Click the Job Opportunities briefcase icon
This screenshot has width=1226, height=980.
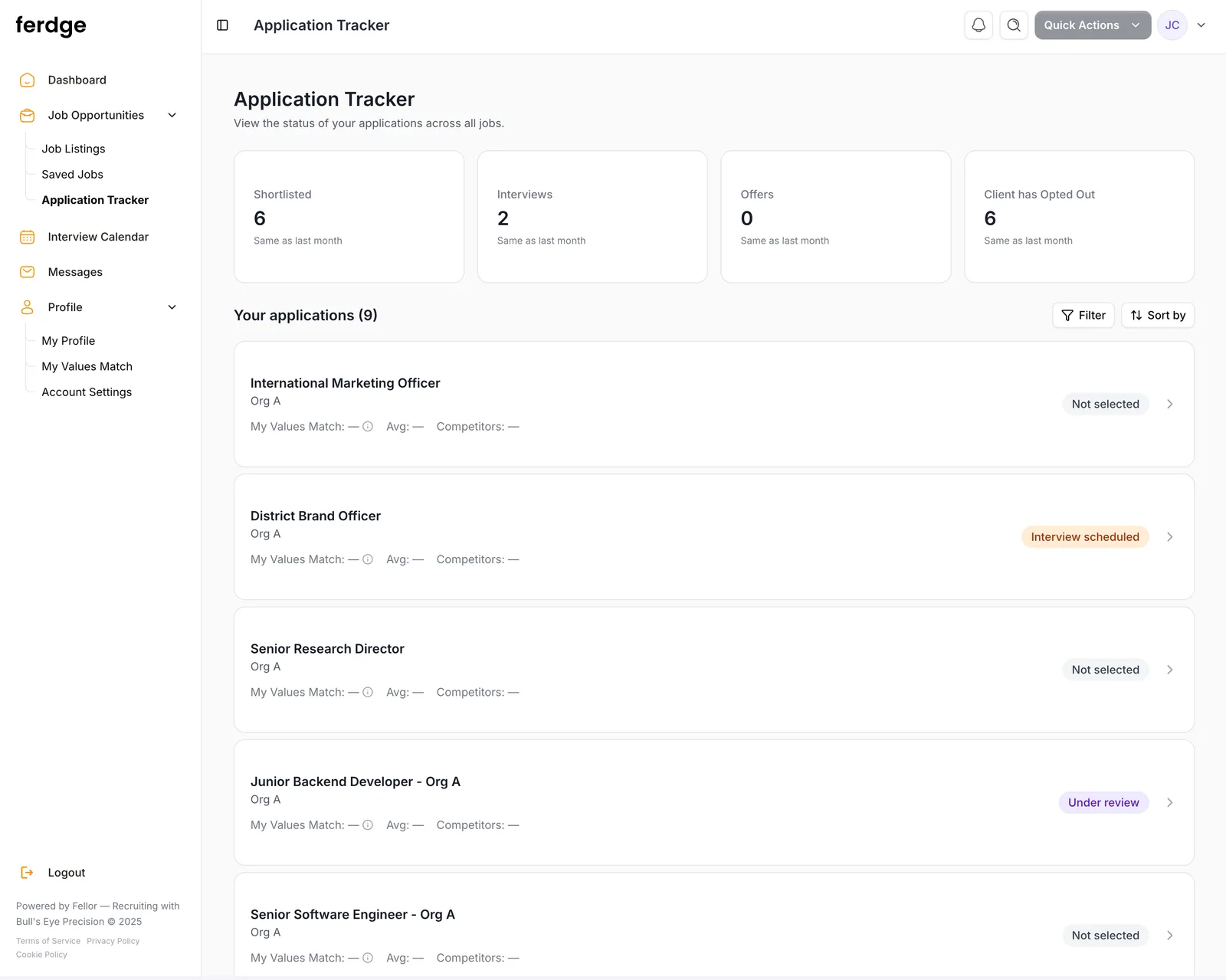click(27, 115)
